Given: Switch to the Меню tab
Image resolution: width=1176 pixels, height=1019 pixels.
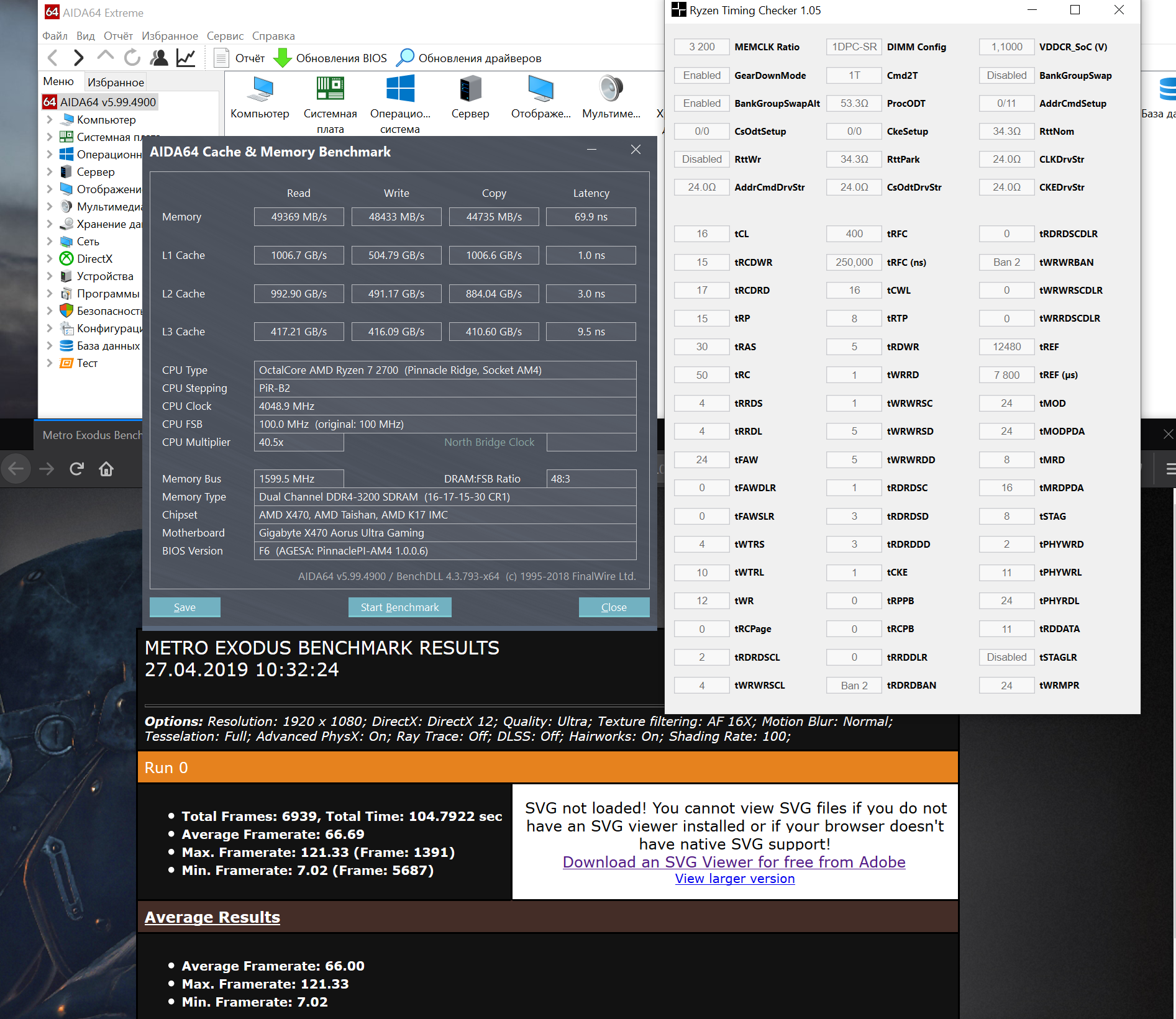Looking at the screenshot, I should (58, 82).
